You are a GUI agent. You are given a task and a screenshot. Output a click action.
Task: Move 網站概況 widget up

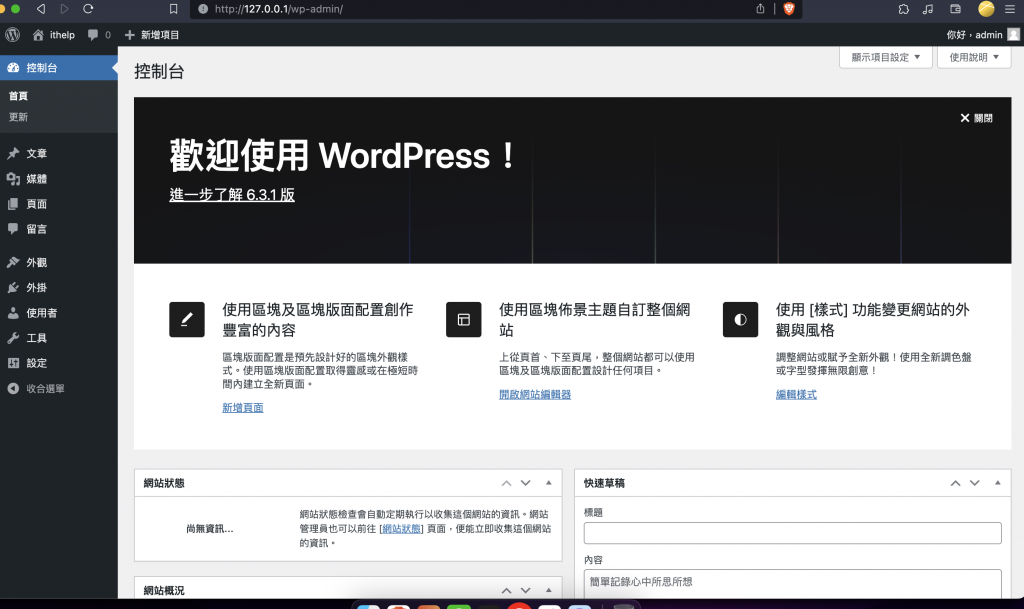click(506, 590)
